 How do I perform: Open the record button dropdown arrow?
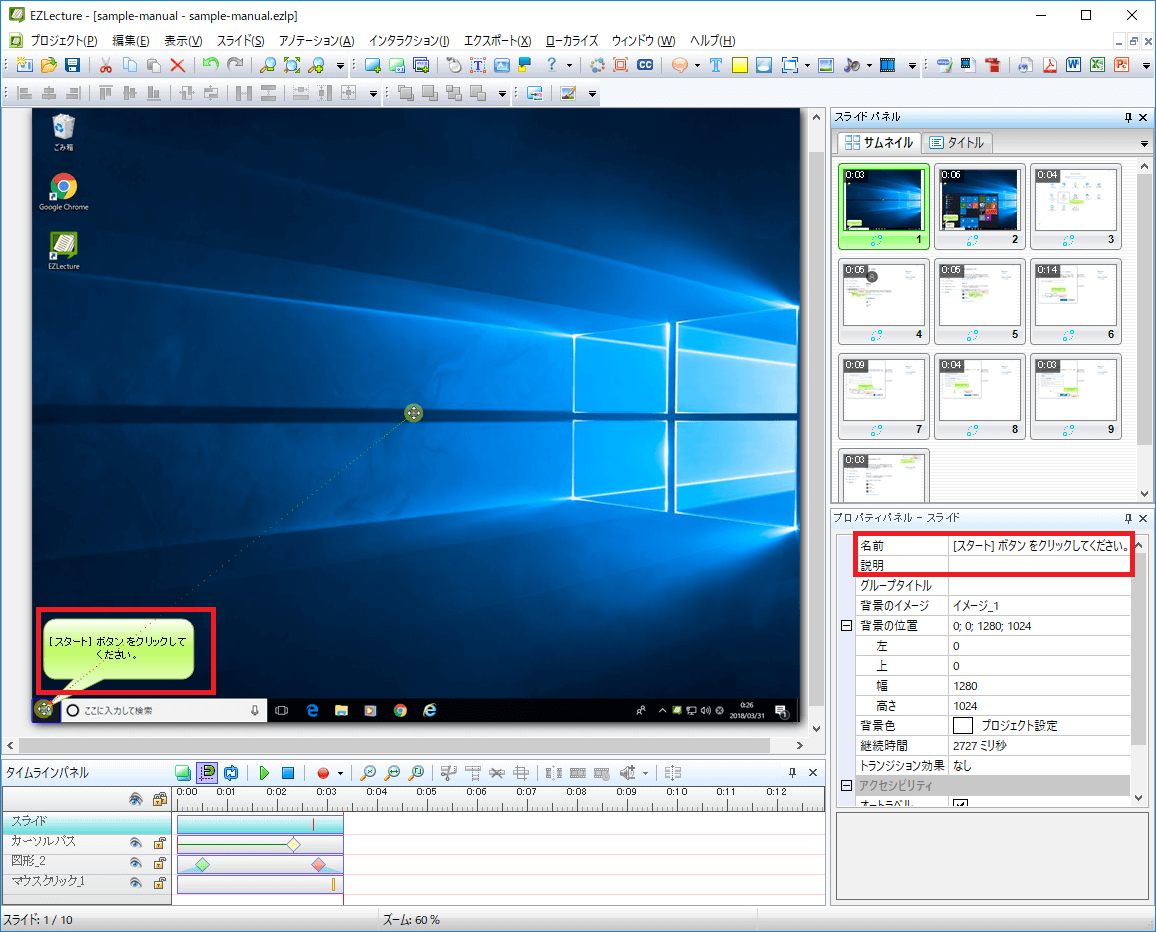(x=340, y=773)
